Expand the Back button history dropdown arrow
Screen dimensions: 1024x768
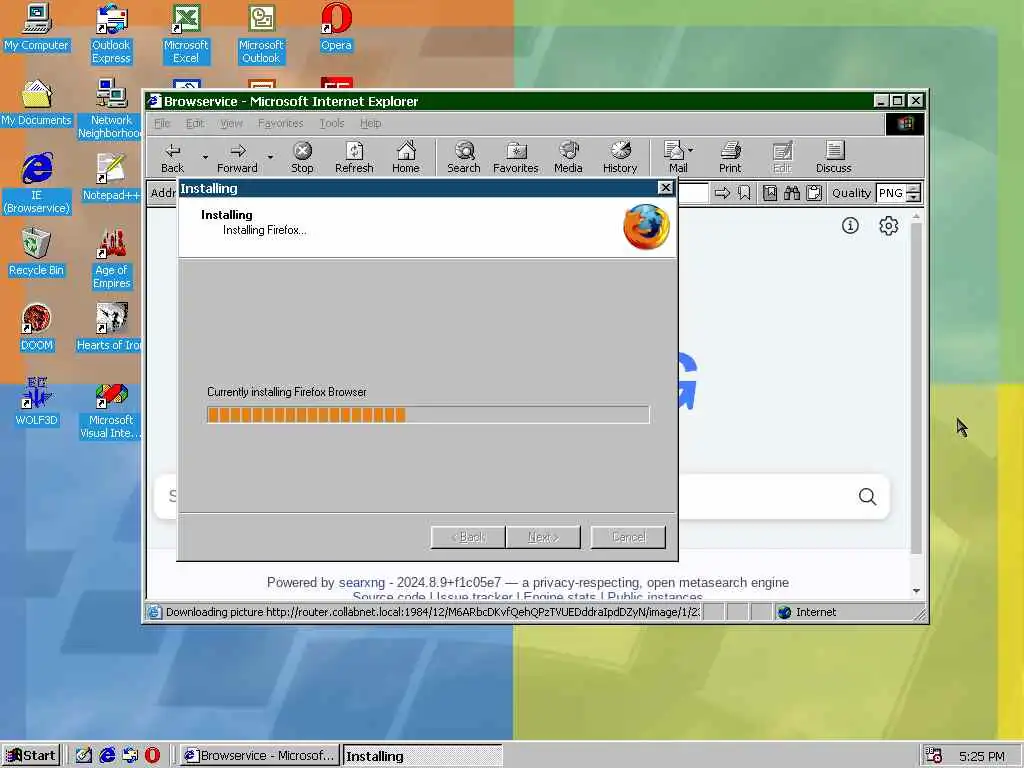tap(204, 157)
